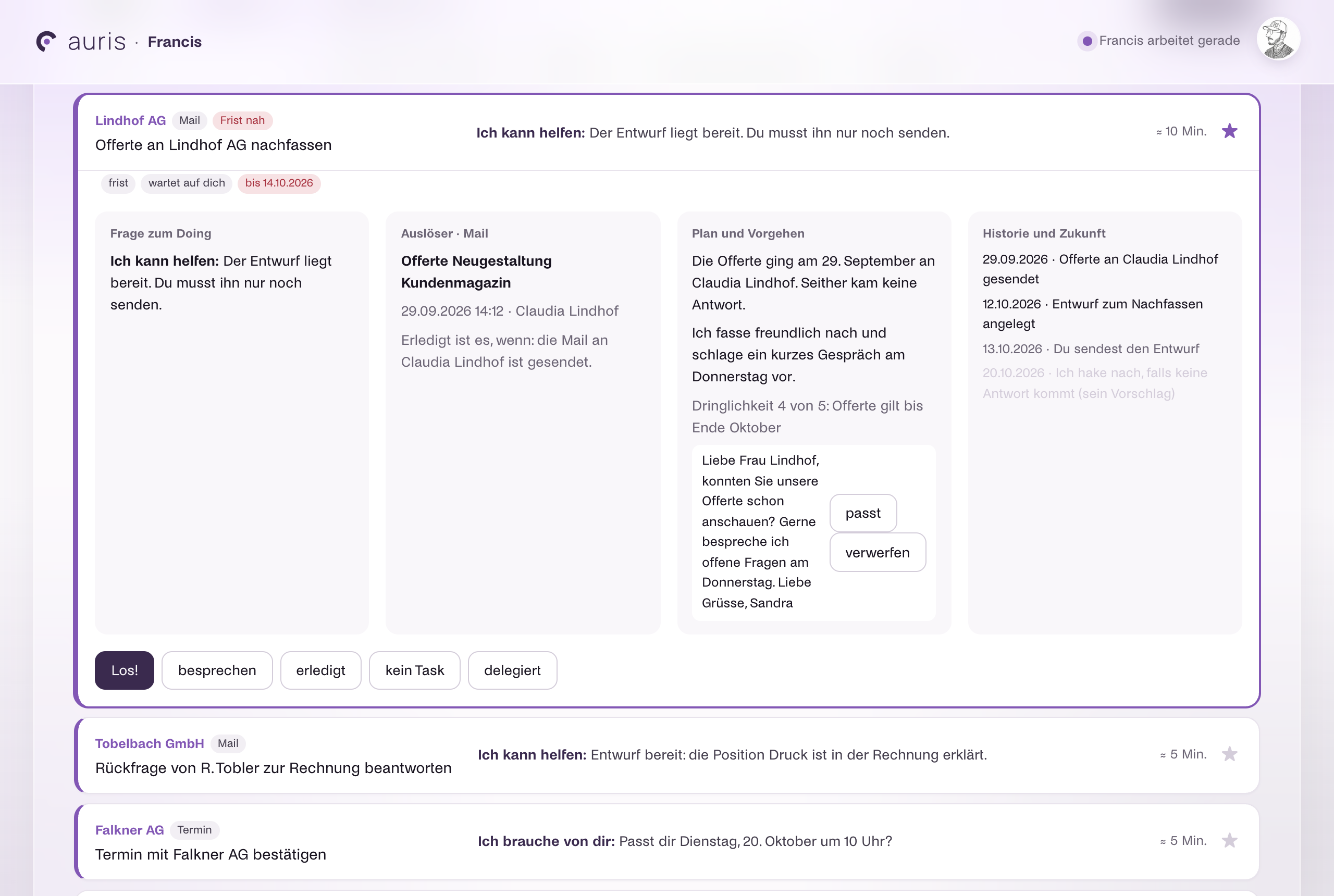Viewport: 1334px width, 896px height.
Task: Open the Falkner AG client link
Action: pos(130,830)
